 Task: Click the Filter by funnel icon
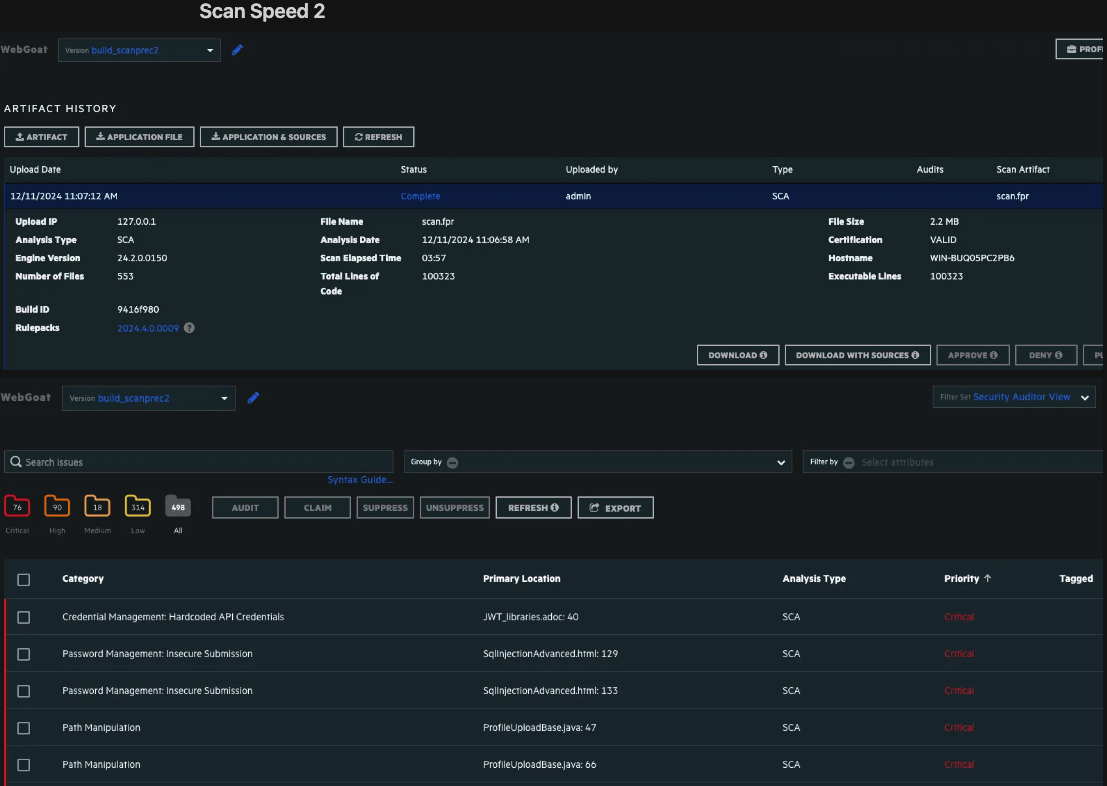[848, 462]
